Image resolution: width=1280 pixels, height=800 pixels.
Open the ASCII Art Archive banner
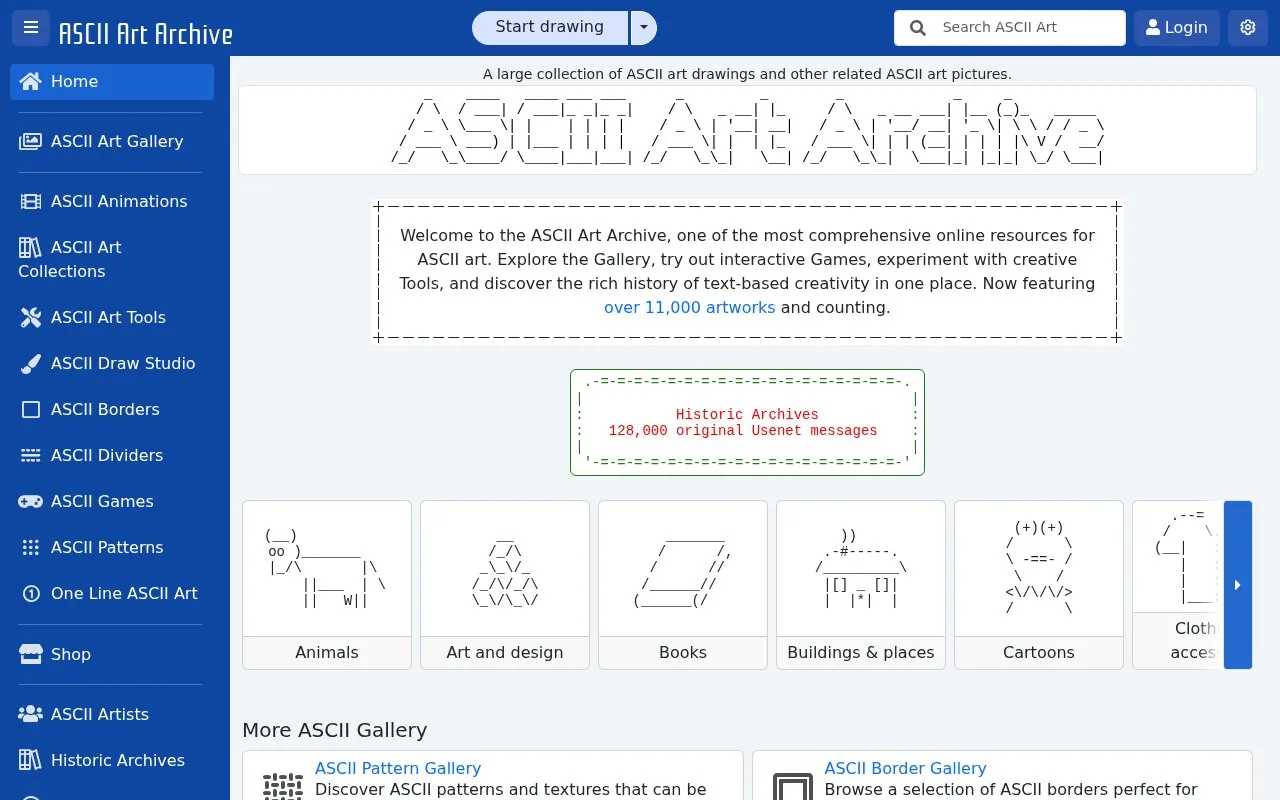click(747, 130)
